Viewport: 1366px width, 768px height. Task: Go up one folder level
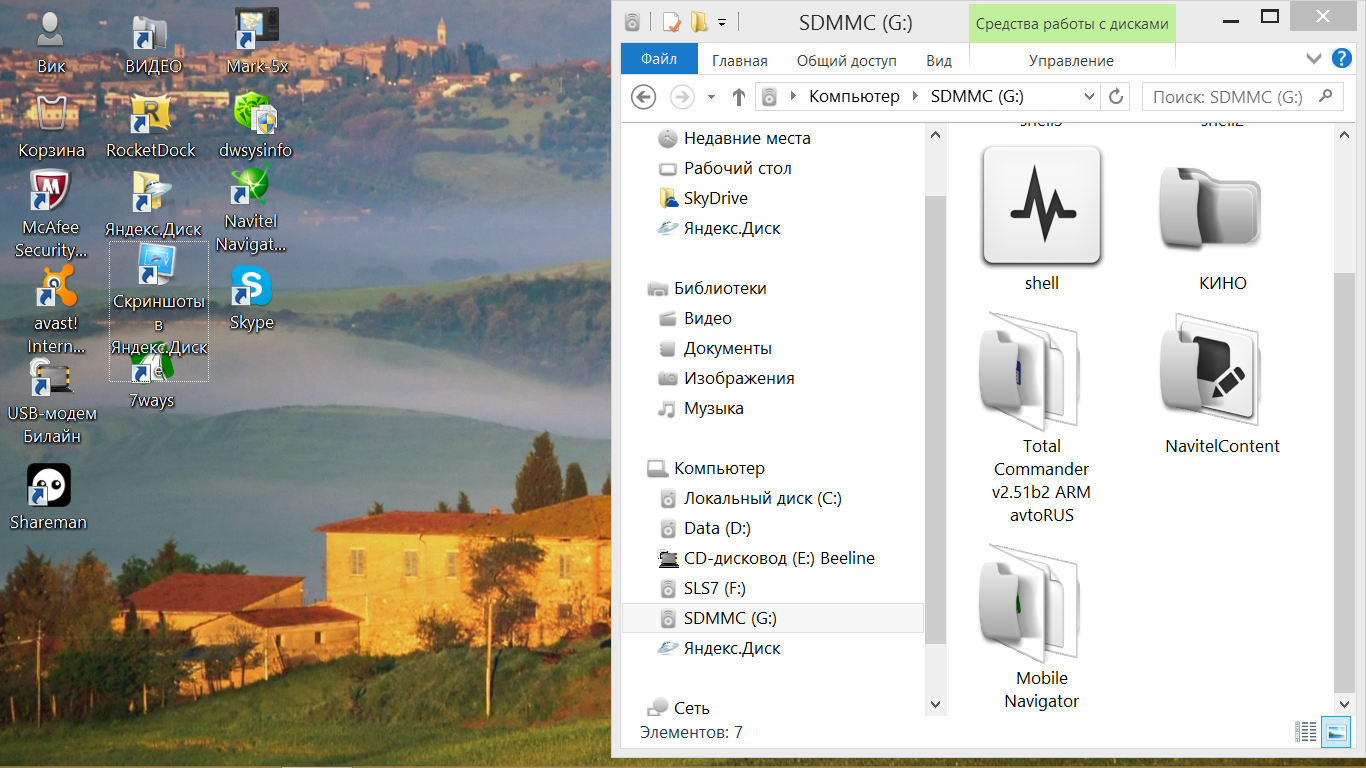coord(739,97)
